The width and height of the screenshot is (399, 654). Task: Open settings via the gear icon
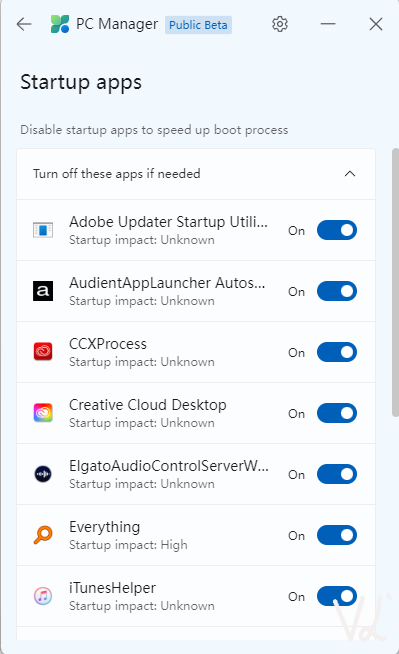(280, 24)
